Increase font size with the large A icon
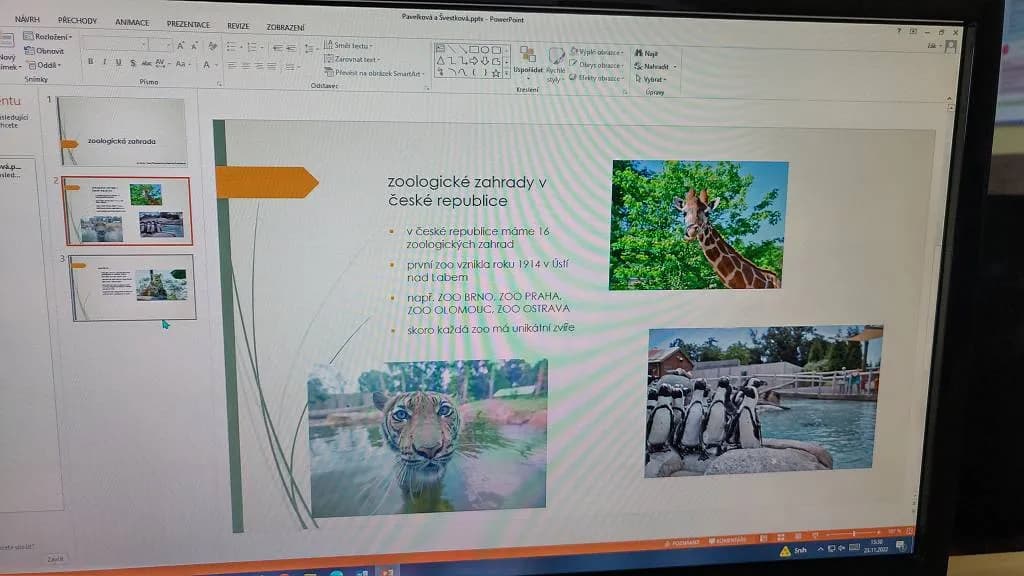The height and width of the screenshot is (576, 1024). point(180,46)
